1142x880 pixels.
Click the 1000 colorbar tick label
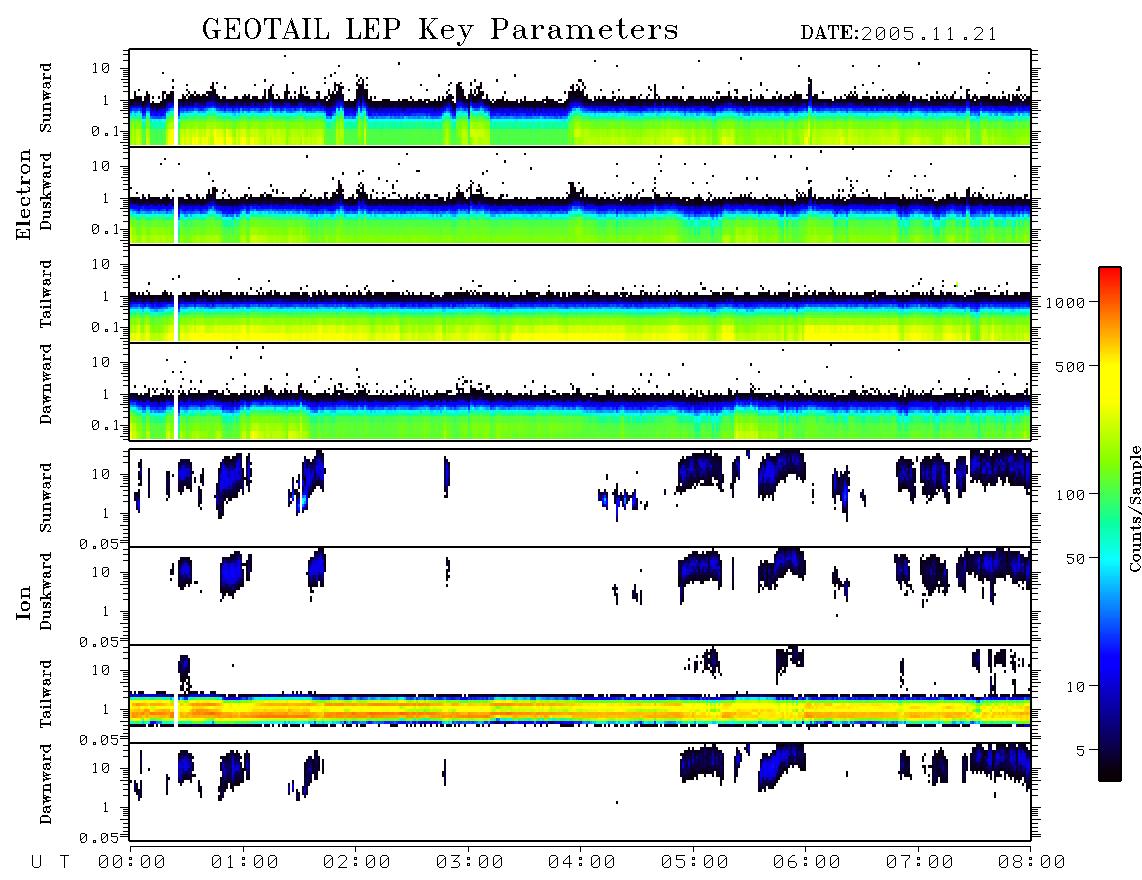(x=1065, y=303)
